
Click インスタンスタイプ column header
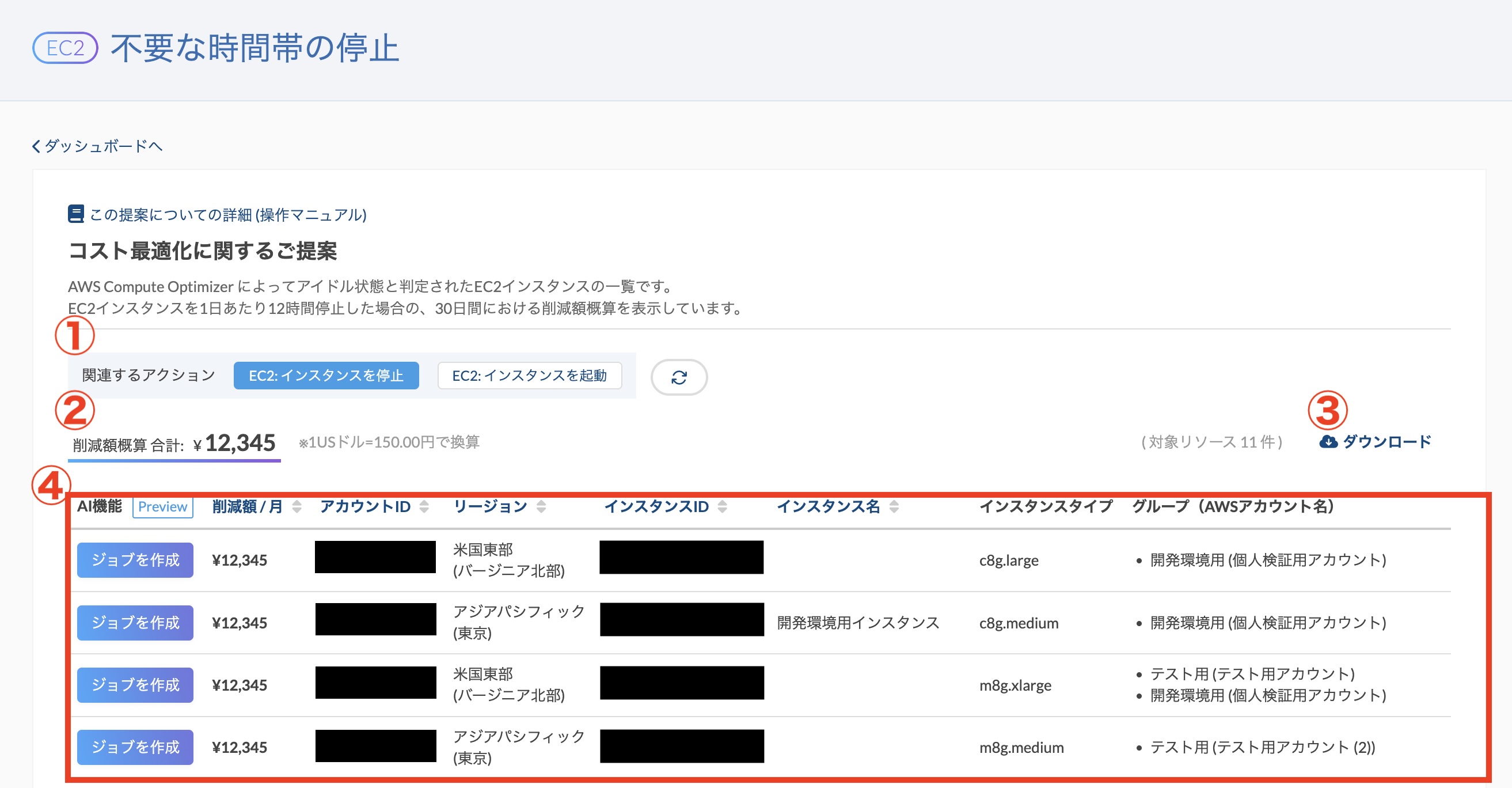pos(1046,506)
